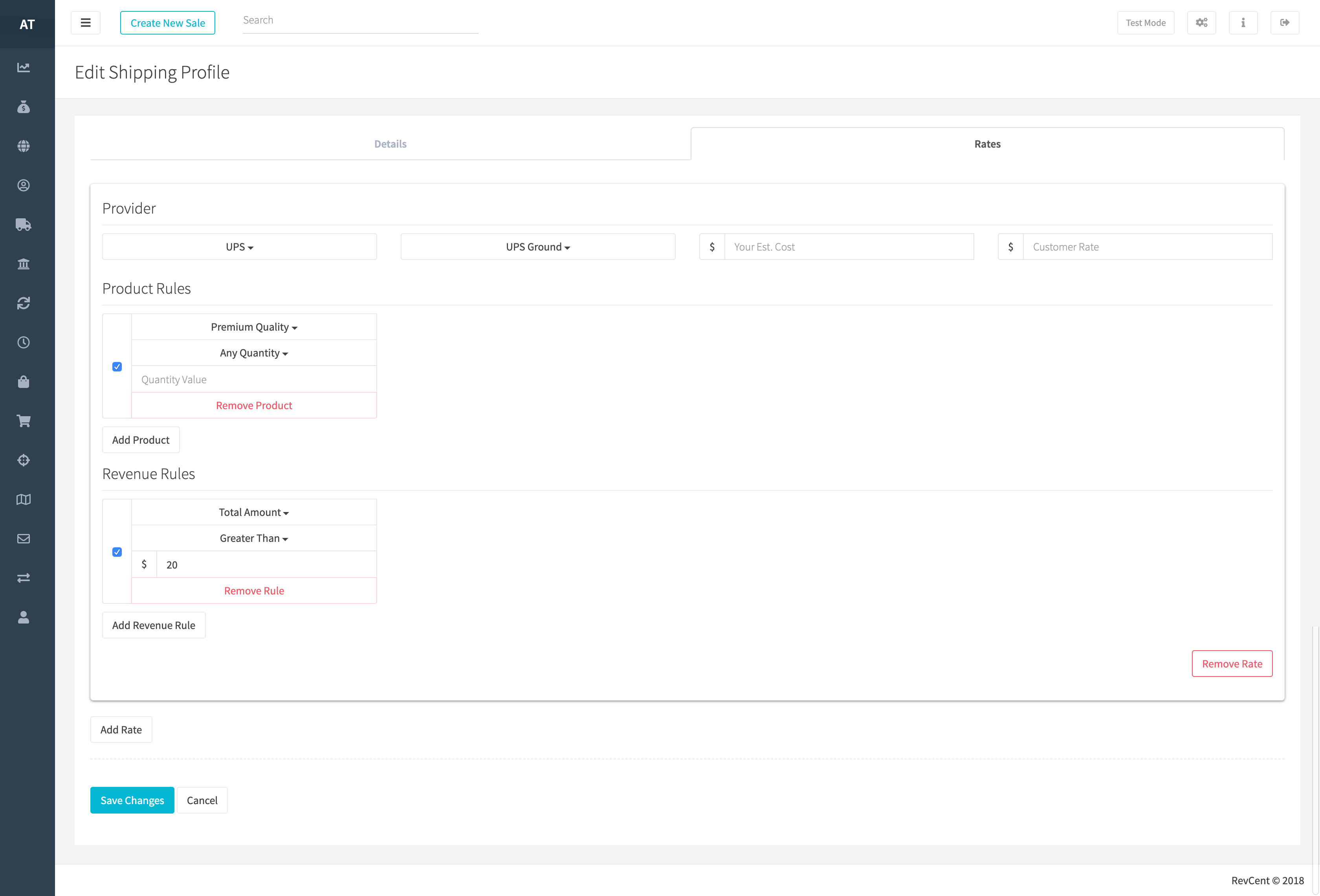Click the Remove Rate button

tap(1231, 664)
